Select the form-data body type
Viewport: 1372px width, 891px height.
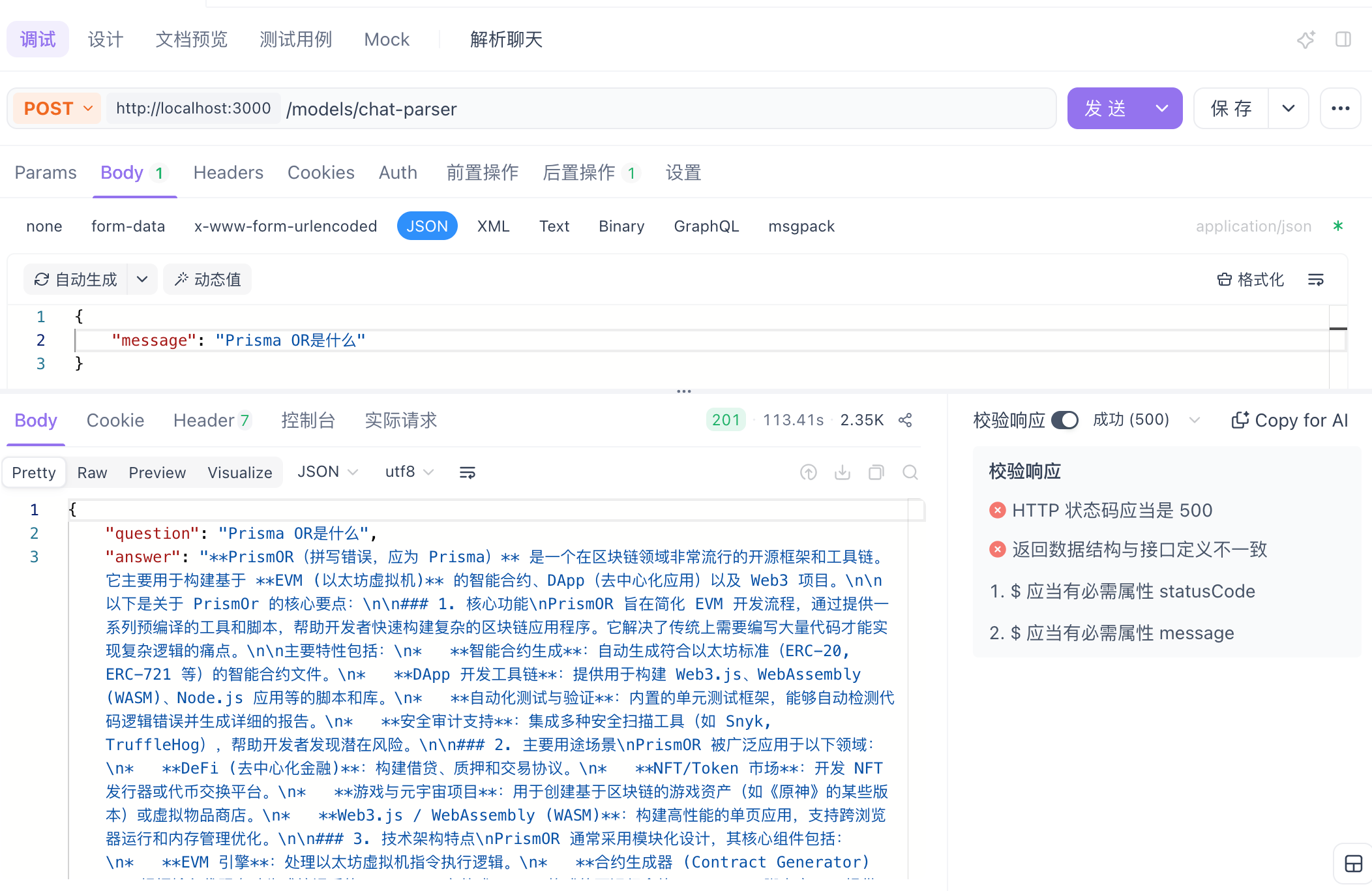[x=128, y=226]
